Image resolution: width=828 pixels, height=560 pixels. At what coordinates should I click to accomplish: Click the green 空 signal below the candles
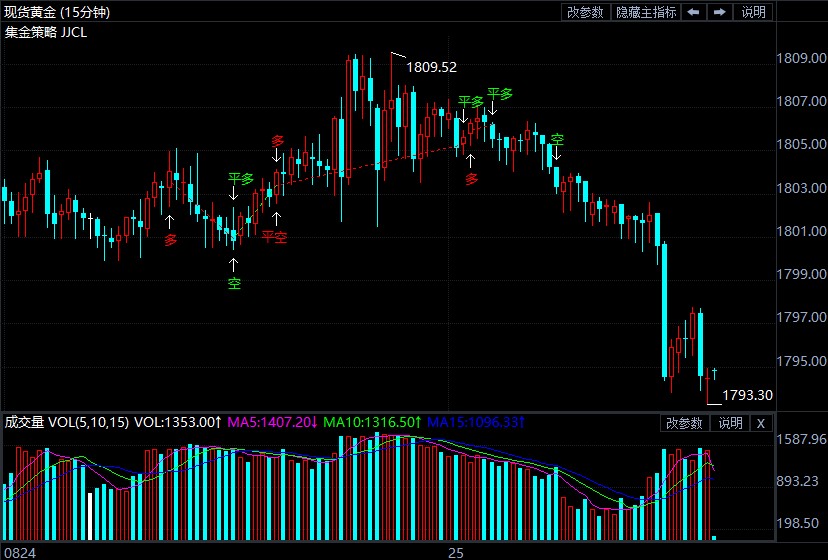[x=234, y=283]
